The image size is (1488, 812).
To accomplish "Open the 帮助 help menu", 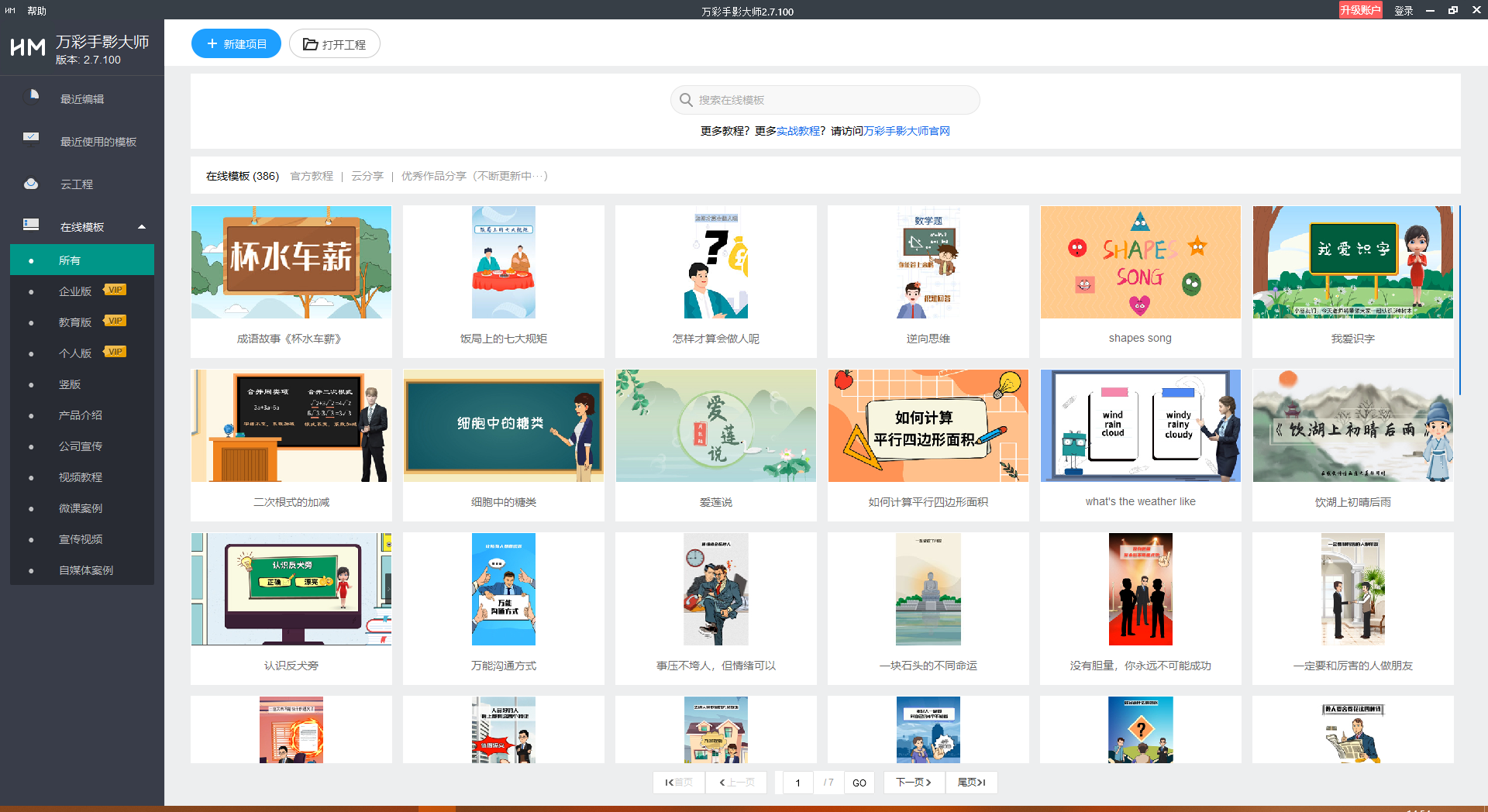I will point(37,11).
